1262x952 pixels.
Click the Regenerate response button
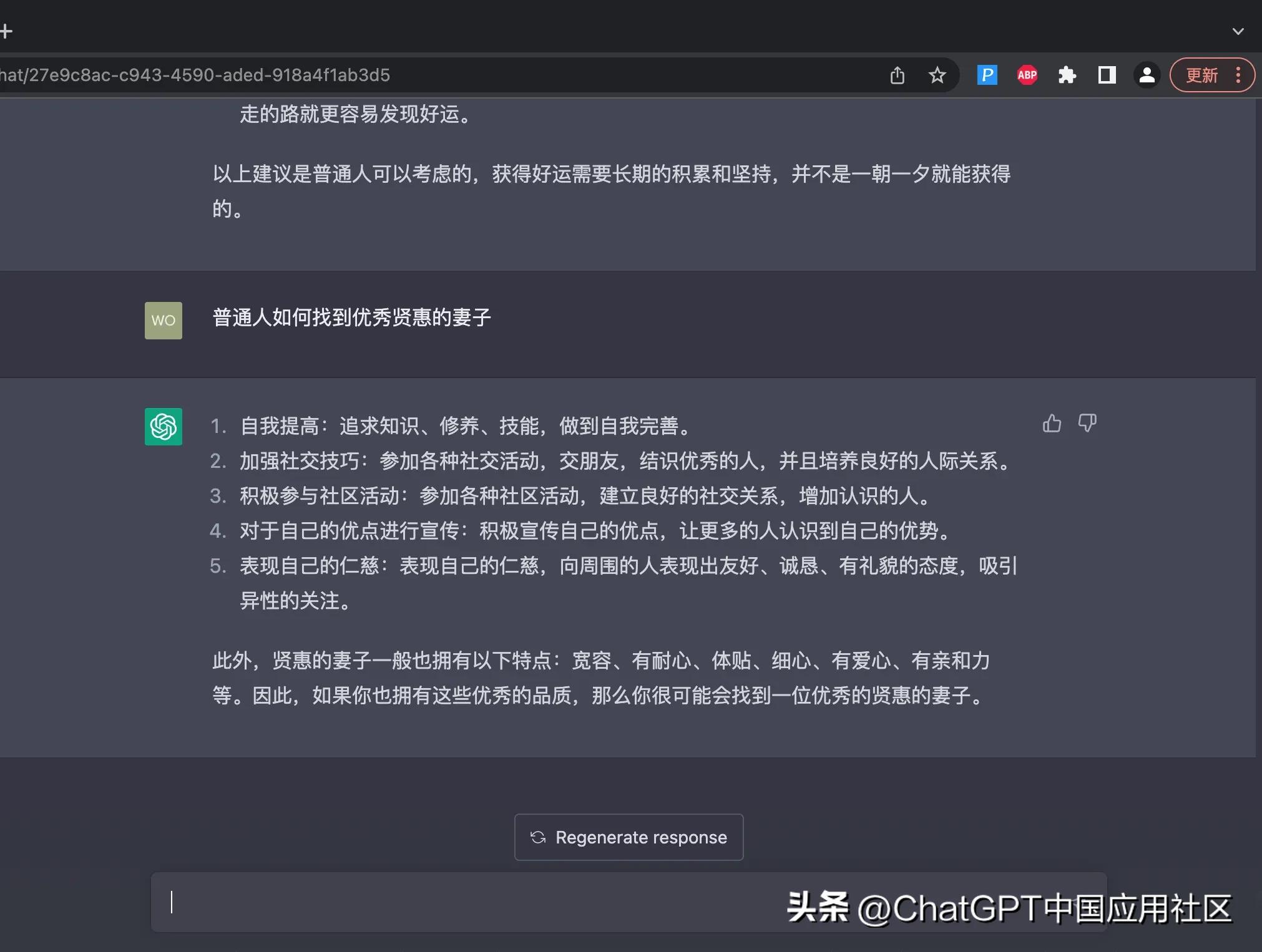[628, 837]
